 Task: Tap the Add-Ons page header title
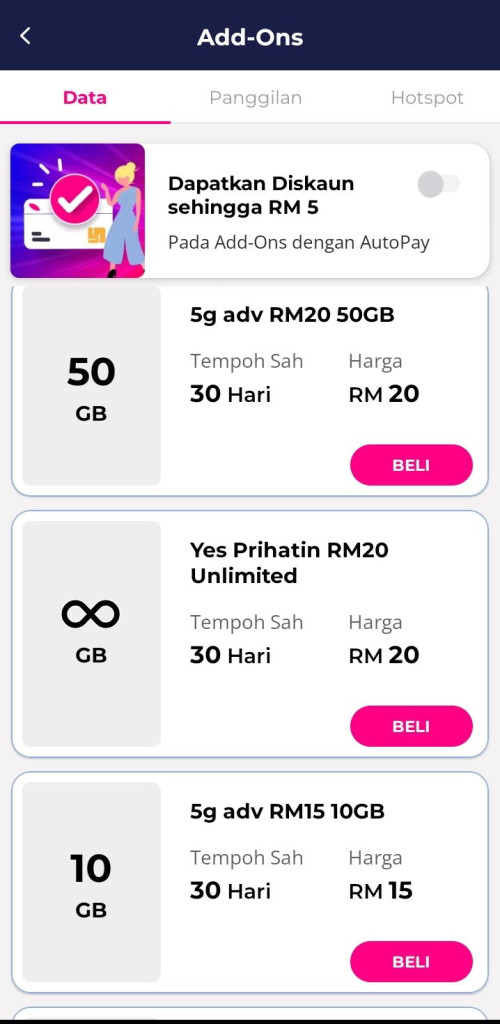pyautogui.click(x=250, y=37)
